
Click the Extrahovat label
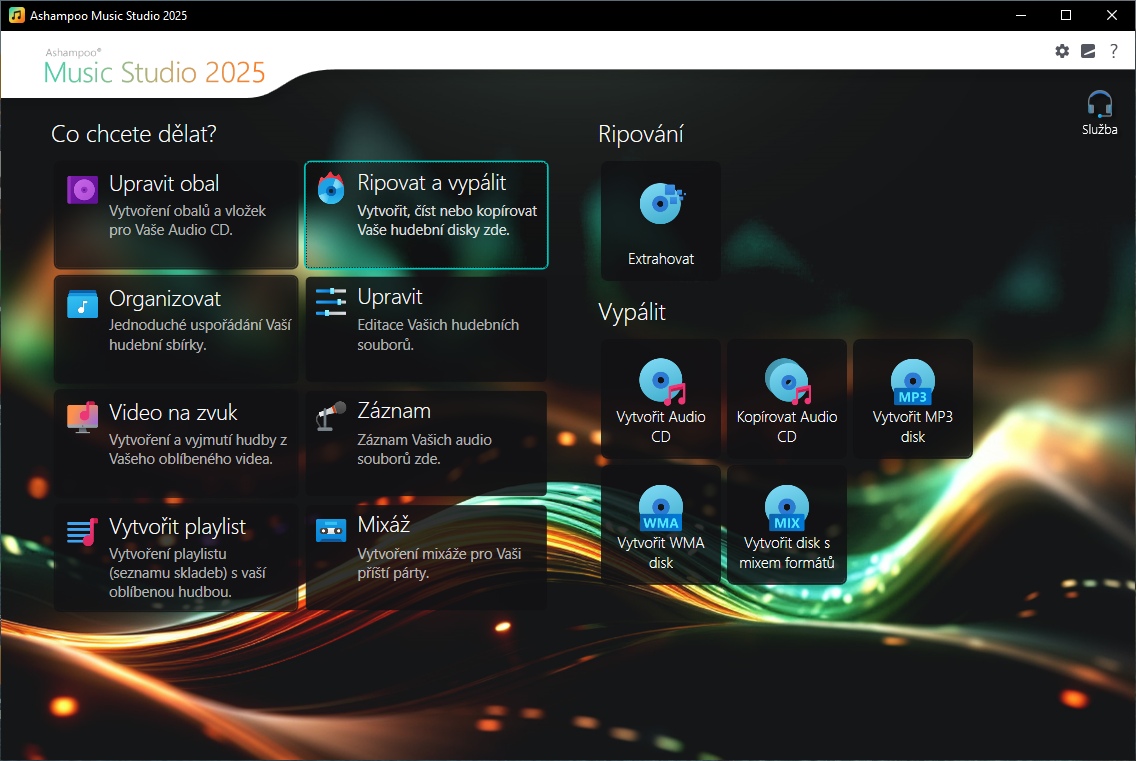point(661,259)
